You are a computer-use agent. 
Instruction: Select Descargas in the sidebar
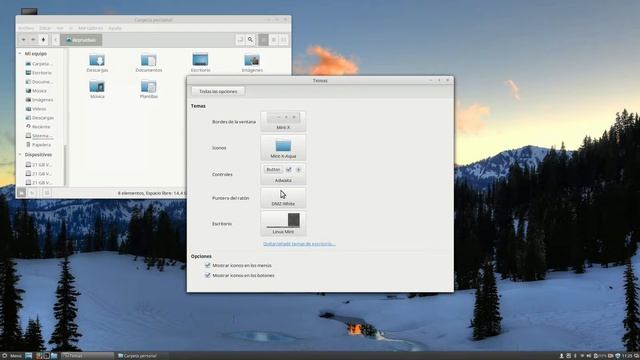tap(39, 118)
